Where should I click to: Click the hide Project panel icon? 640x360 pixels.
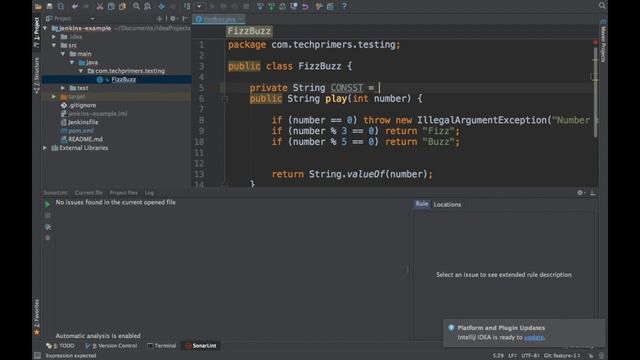(185, 18)
